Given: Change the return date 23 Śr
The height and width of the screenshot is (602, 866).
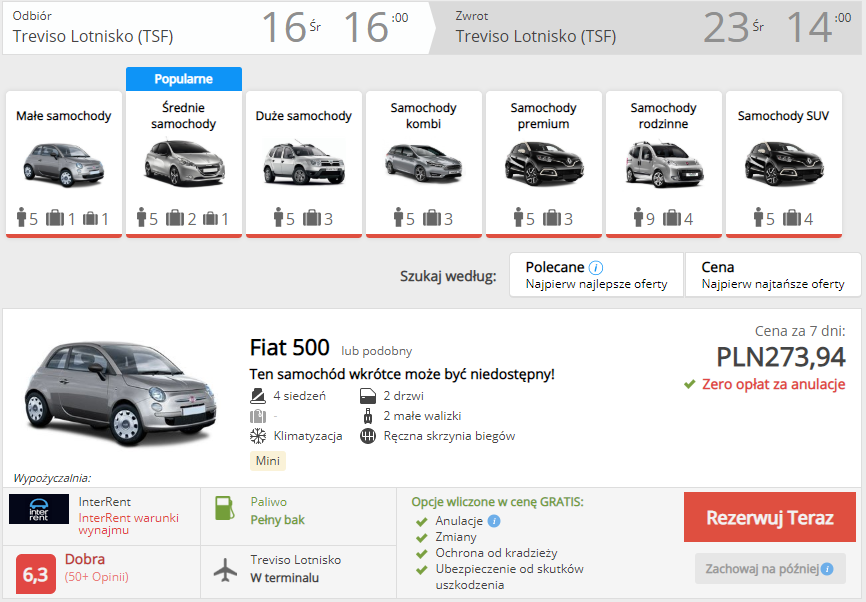Looking at the screenshot, I should pos(733,27).
